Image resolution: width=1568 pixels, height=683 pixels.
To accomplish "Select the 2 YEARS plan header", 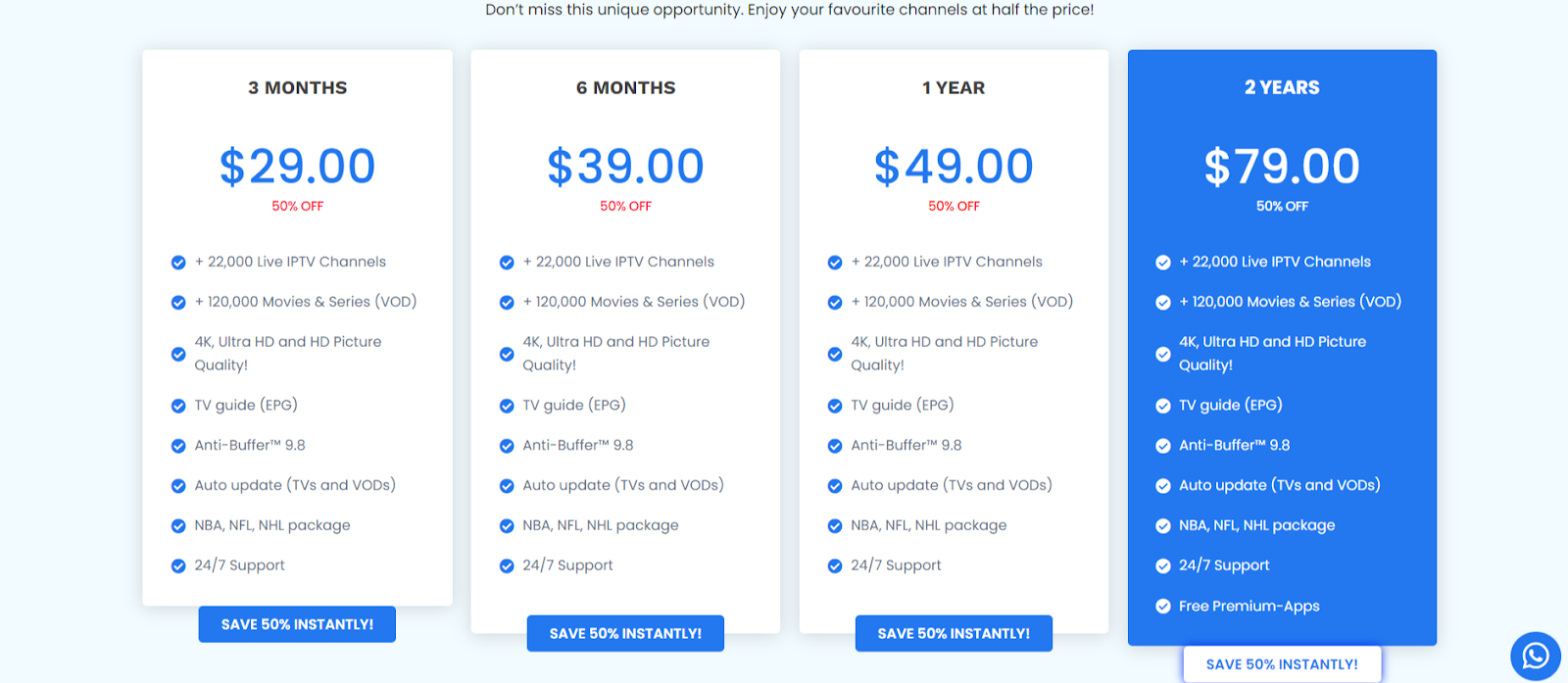I will (1281, 87).
